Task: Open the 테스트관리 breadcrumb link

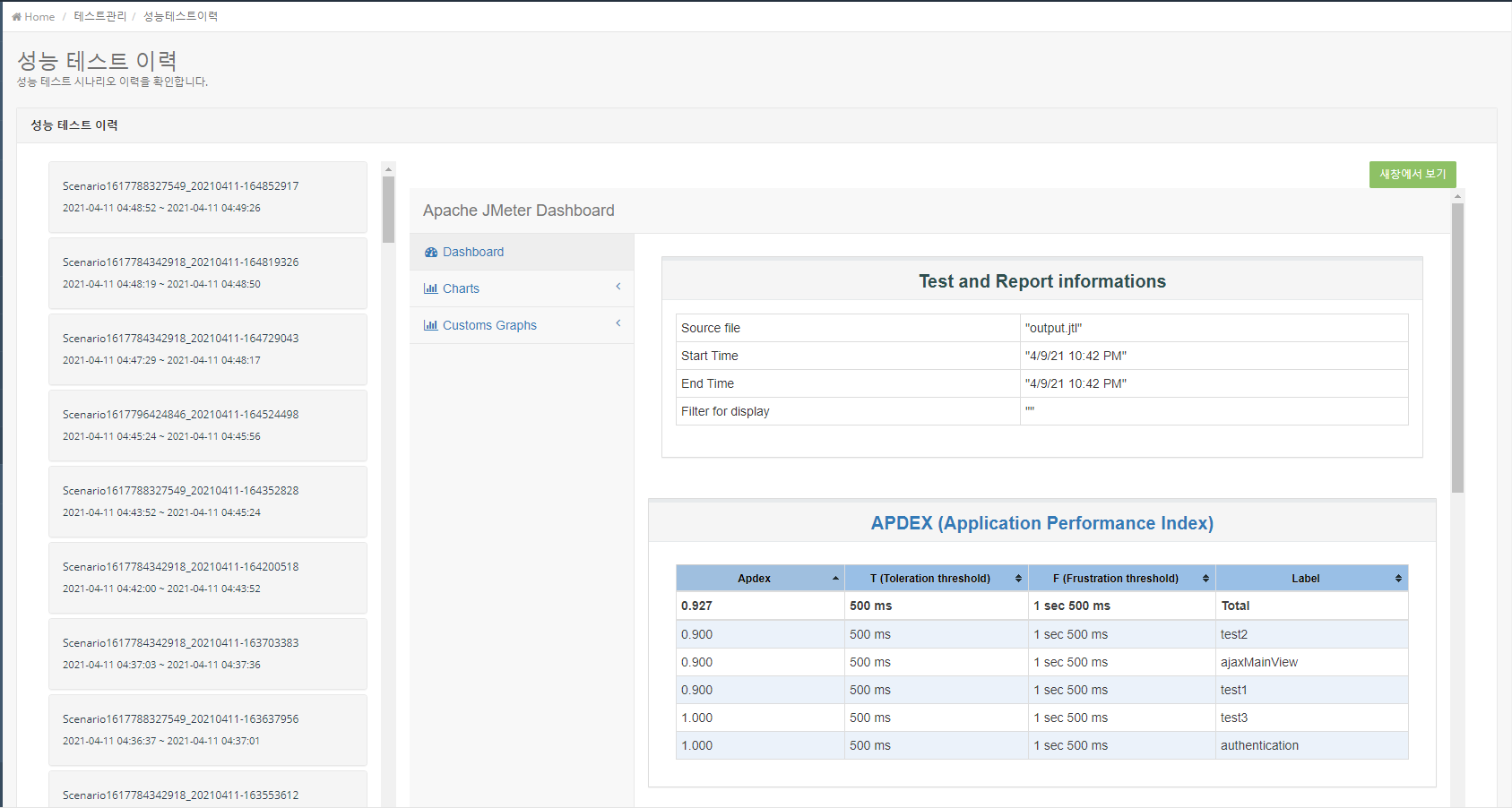Action: [x=100, y=16]
